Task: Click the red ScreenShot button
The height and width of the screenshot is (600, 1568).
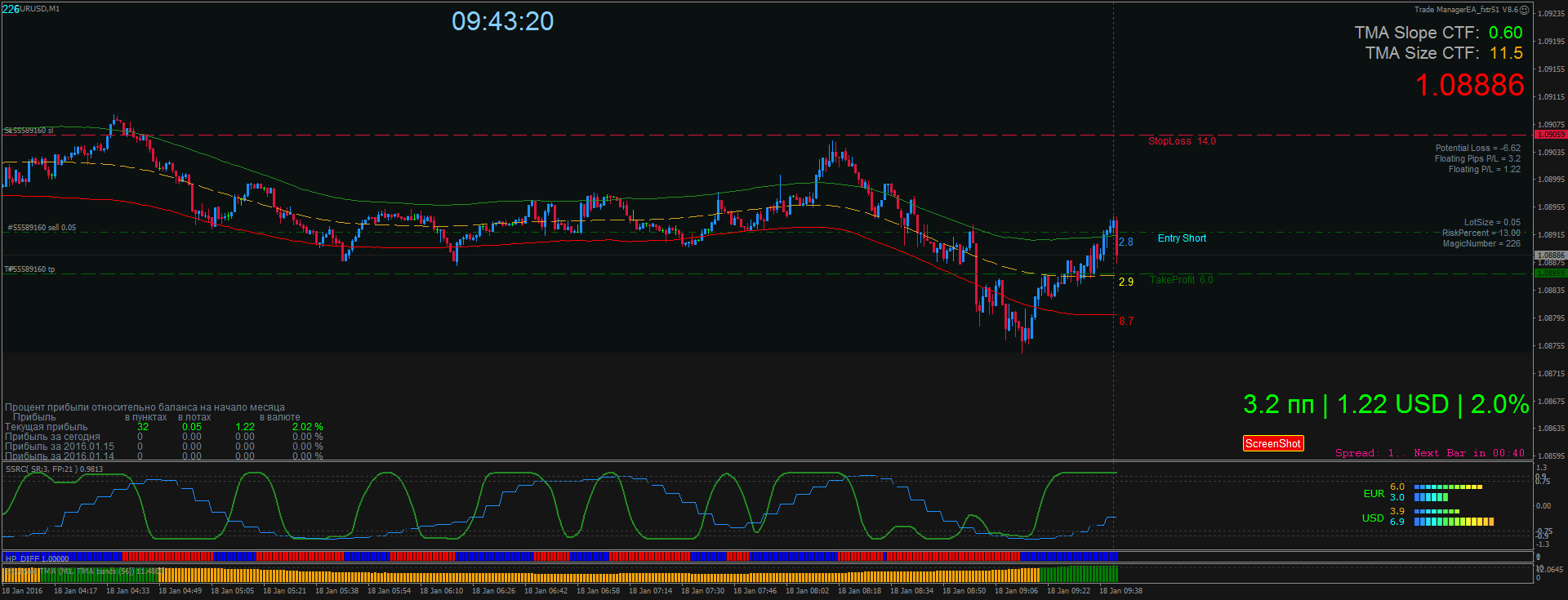Action: point(1273,443)
